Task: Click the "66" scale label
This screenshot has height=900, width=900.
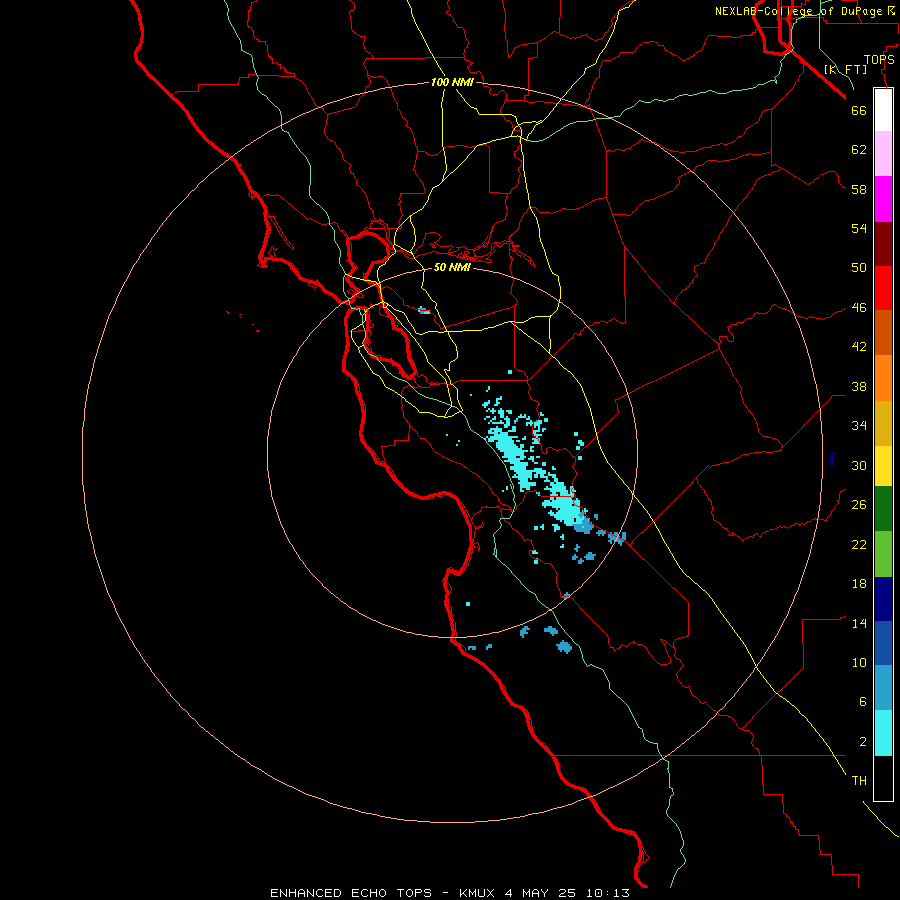Action: point(859,110)
